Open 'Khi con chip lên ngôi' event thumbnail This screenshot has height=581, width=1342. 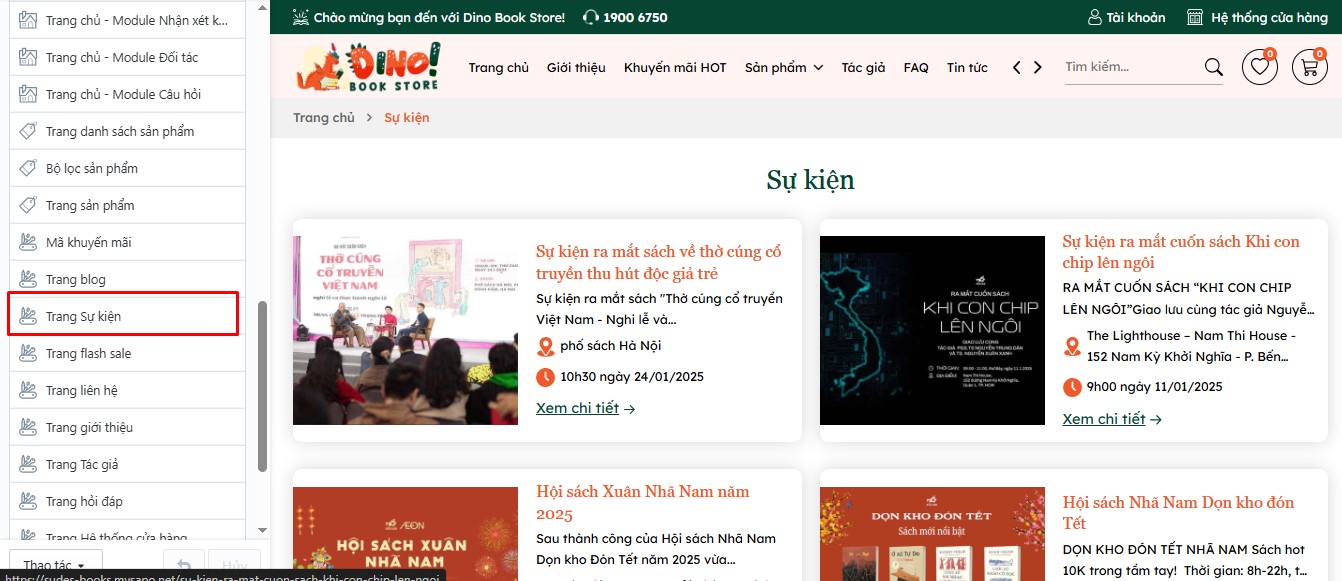(932, 331)
